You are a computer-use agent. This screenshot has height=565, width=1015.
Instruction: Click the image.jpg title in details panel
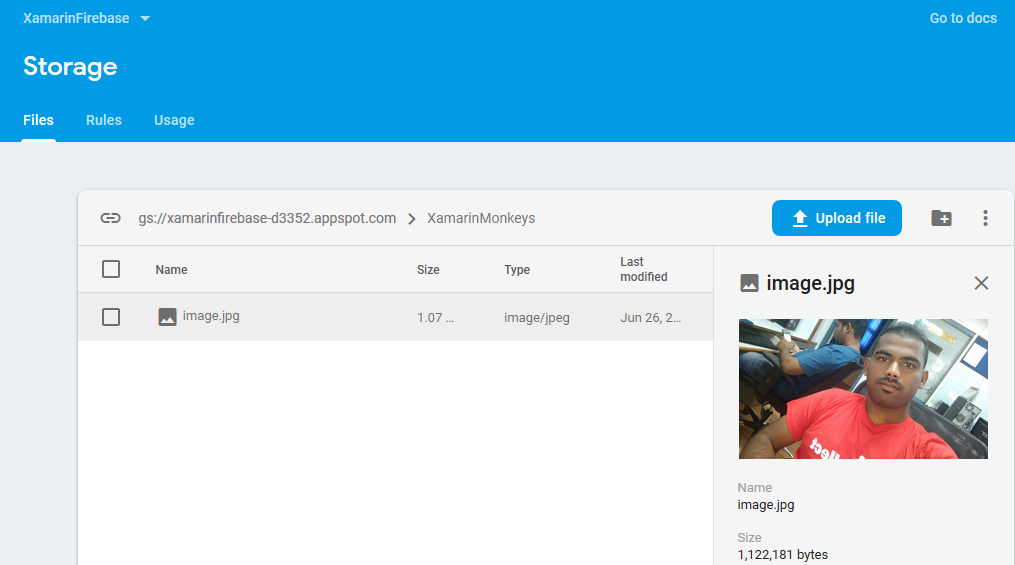tap(810, 283)
